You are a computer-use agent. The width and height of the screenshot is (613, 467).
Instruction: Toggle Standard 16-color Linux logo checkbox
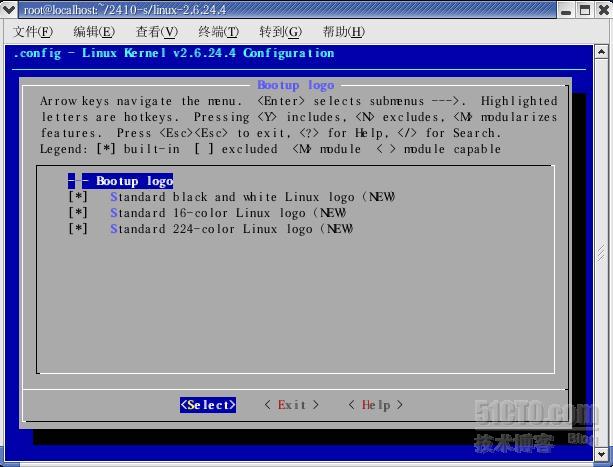78,213
